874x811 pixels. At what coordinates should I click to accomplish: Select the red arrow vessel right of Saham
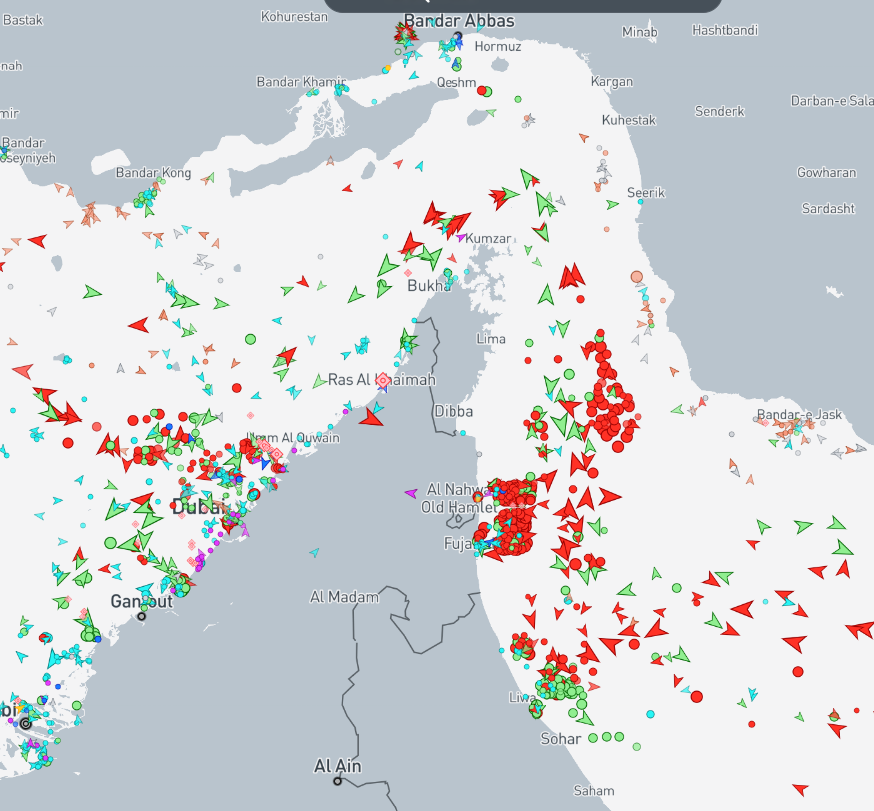(800, 789)
